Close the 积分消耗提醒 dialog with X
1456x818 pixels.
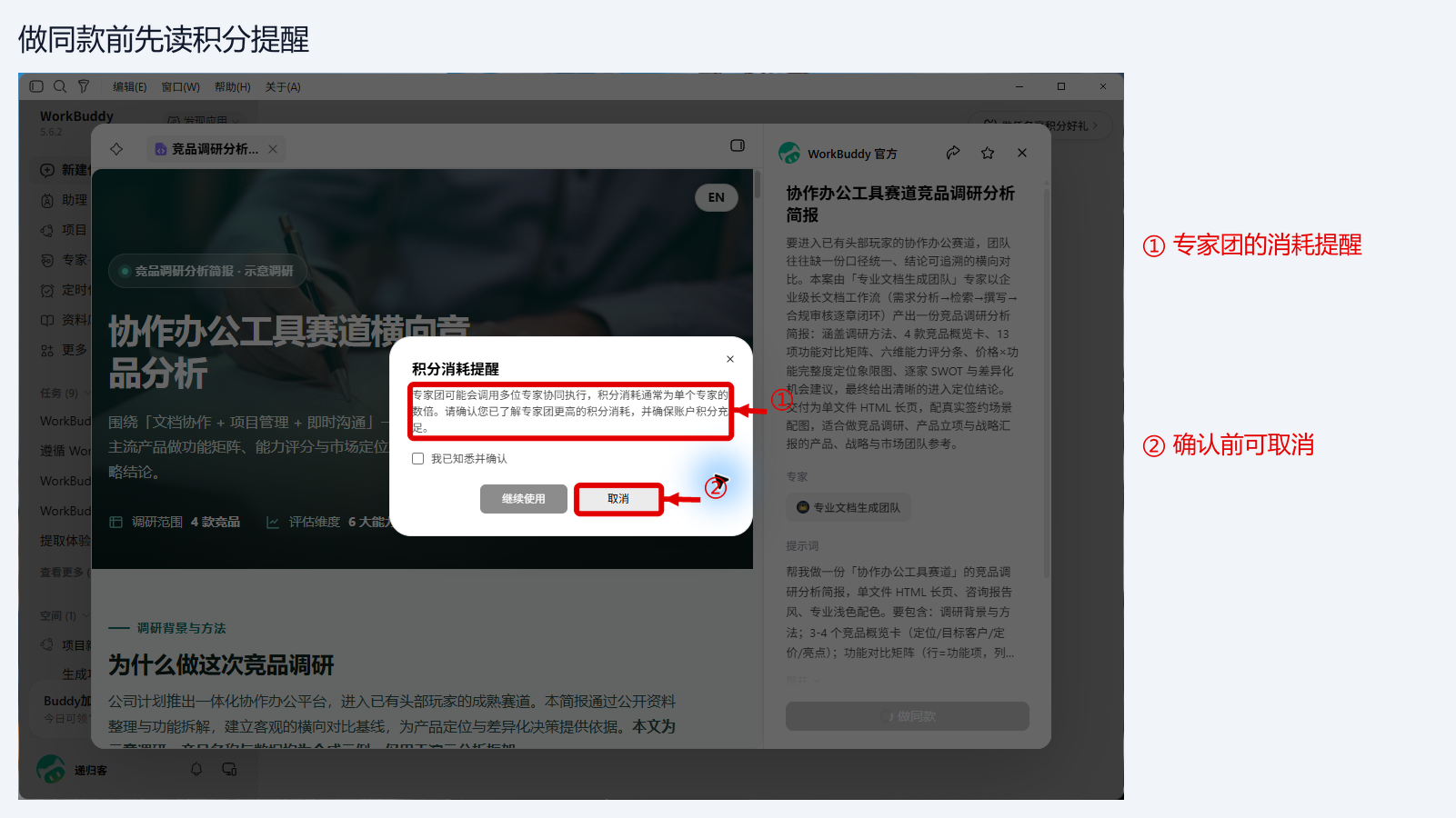click(x=730, y=359)
